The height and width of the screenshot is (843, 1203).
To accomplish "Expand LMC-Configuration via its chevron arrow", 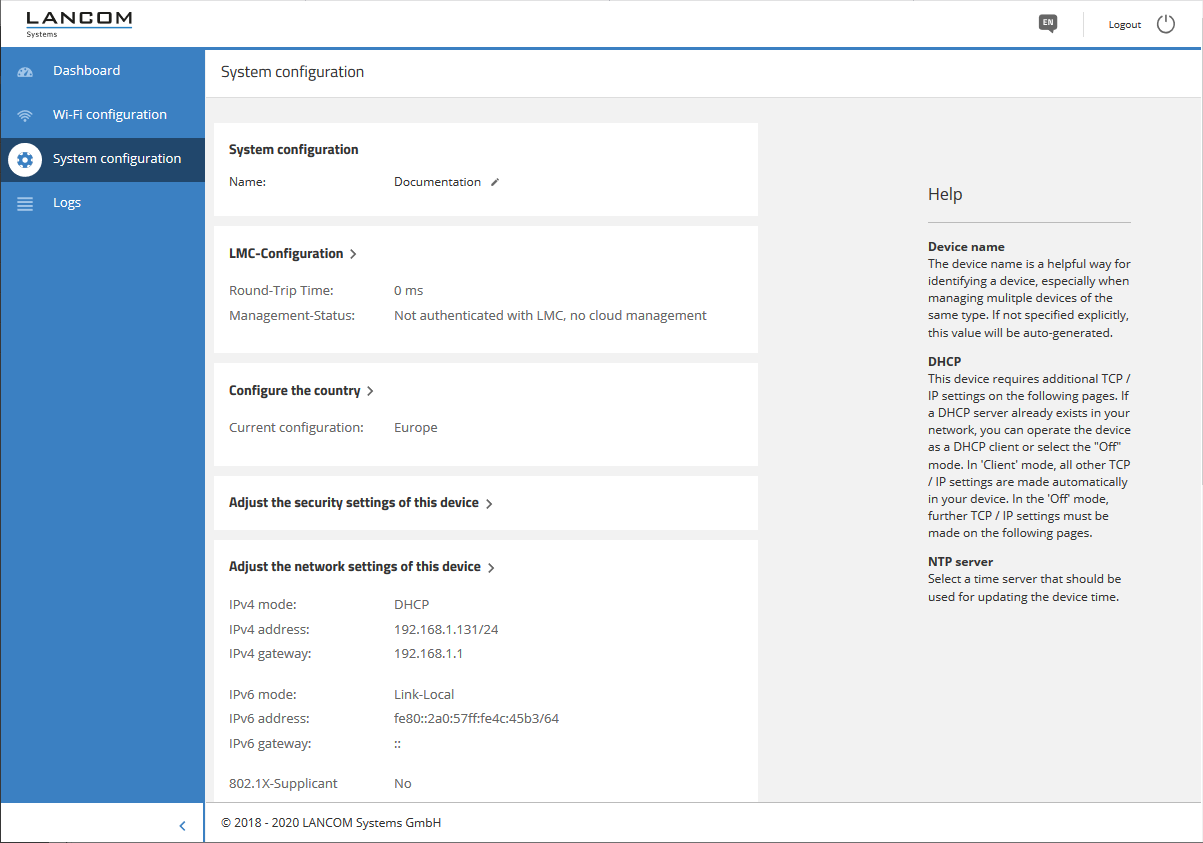I will pos(353,254).
